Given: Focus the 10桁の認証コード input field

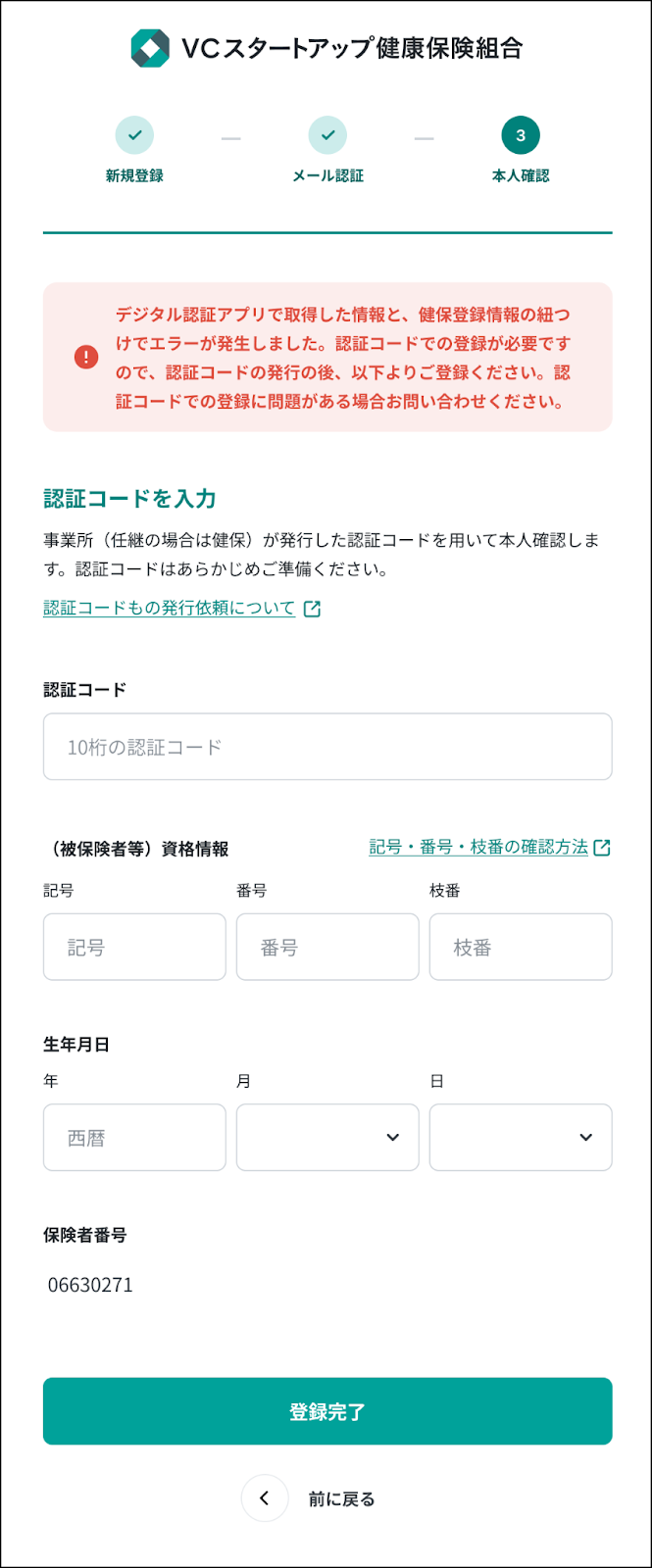Looking at the screenshot, I should (327, 747).
